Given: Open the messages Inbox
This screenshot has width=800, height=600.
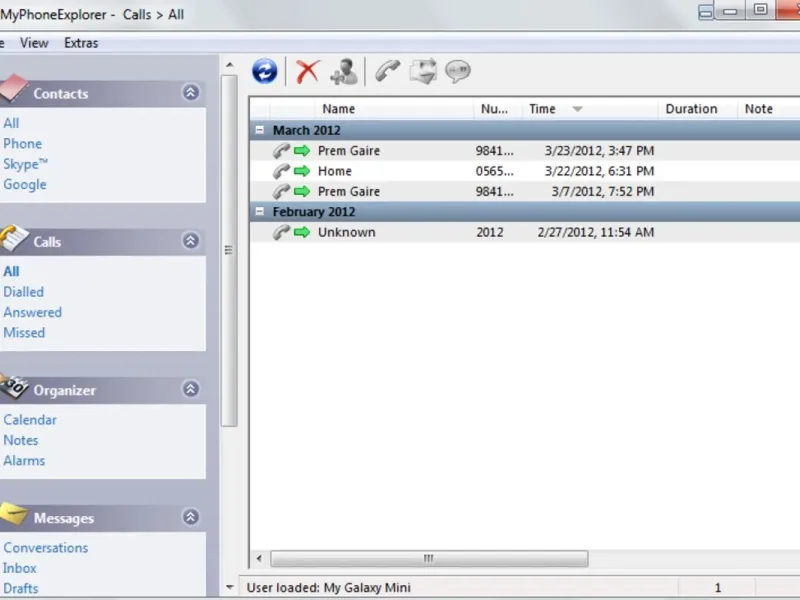Looking at the screenshot, I should 19,568.
